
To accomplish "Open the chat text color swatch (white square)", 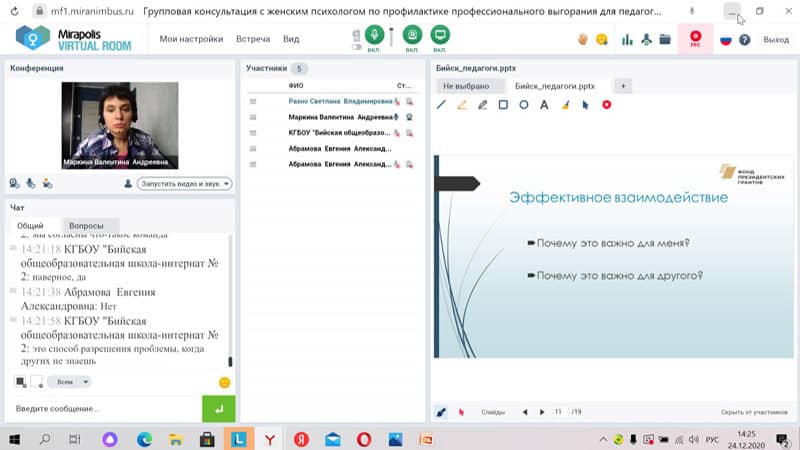I will click(x=37, y=382).
